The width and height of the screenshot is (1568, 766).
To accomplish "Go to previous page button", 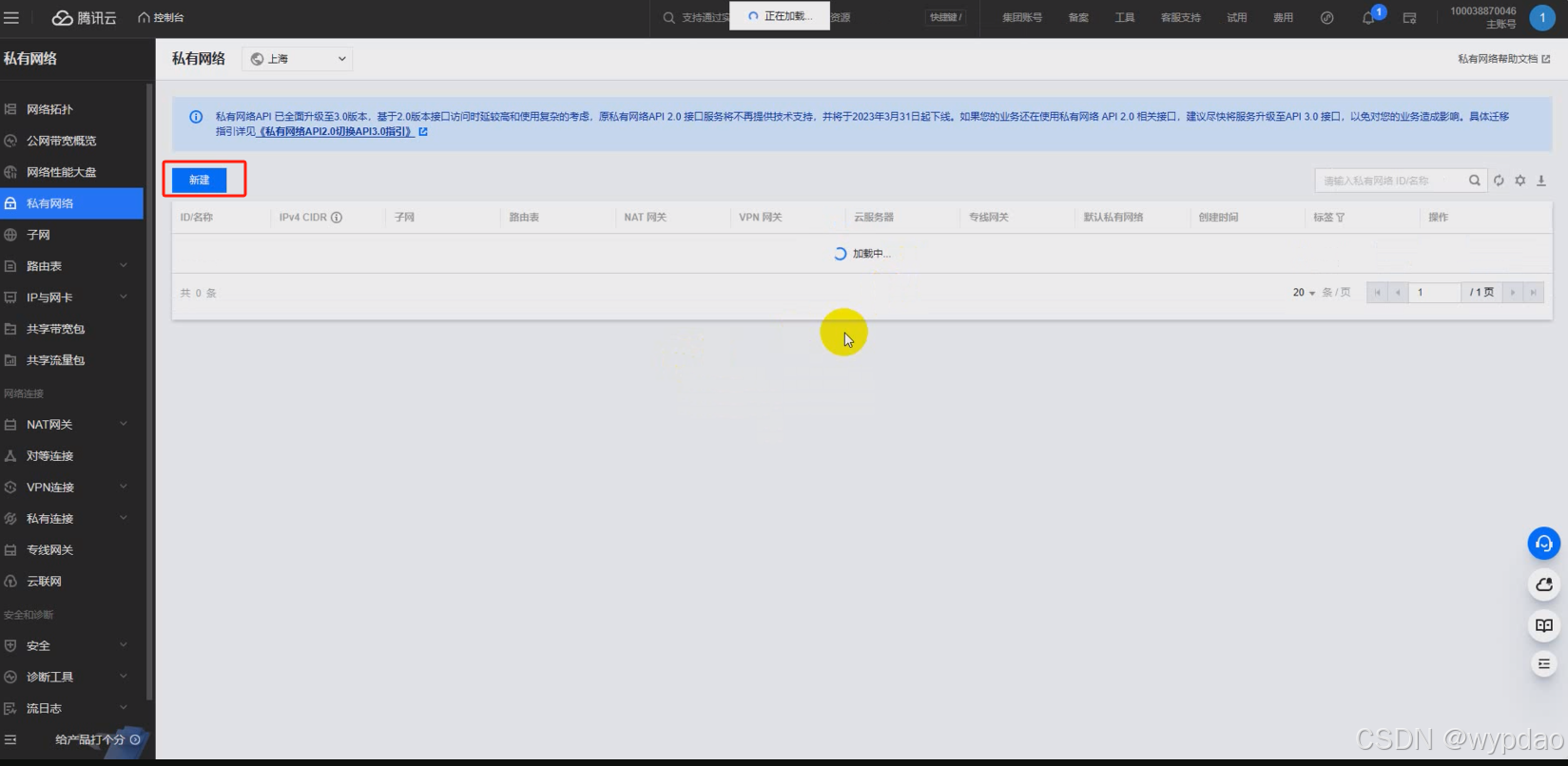I will coord(1398,293).
